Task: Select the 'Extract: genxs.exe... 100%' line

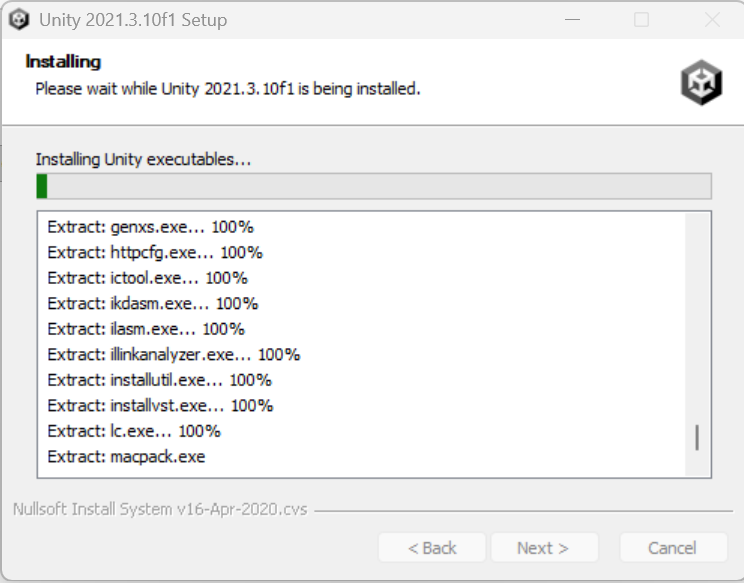Action: pyautogui.click(x=150, y=227)
